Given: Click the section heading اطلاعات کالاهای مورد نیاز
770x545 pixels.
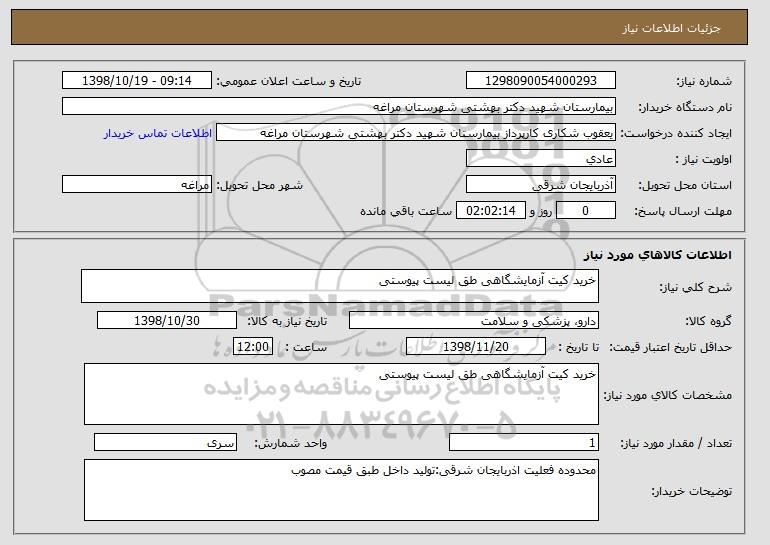Looking at the screenshot, I should [658, 255].
